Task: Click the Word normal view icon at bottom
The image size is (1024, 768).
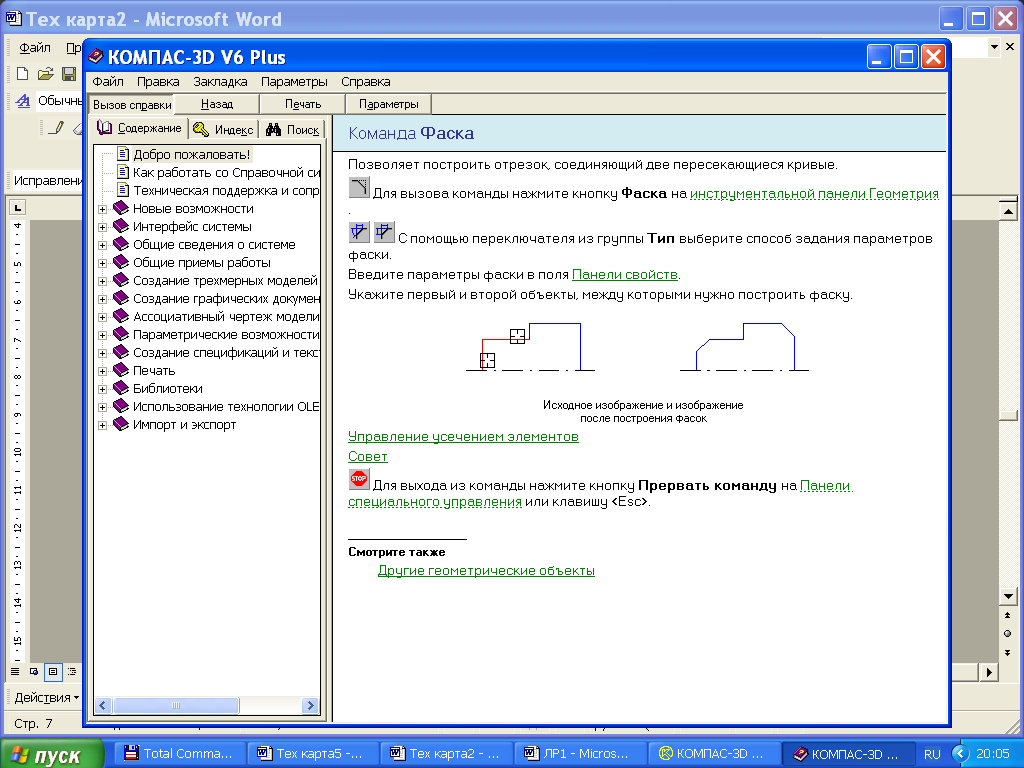Action: 15,671
